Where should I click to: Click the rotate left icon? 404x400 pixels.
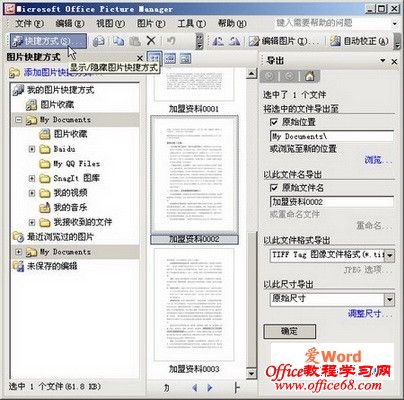[218, 41]
